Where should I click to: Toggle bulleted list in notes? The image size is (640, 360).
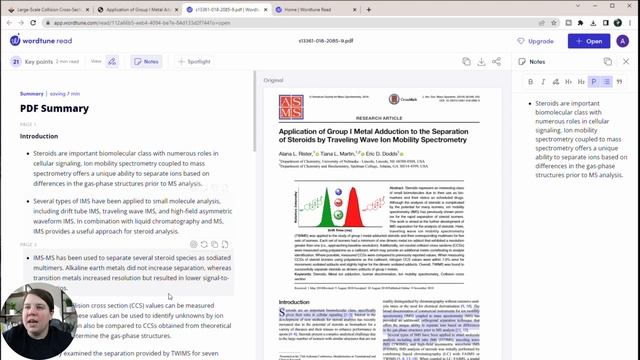pos(607,82)
